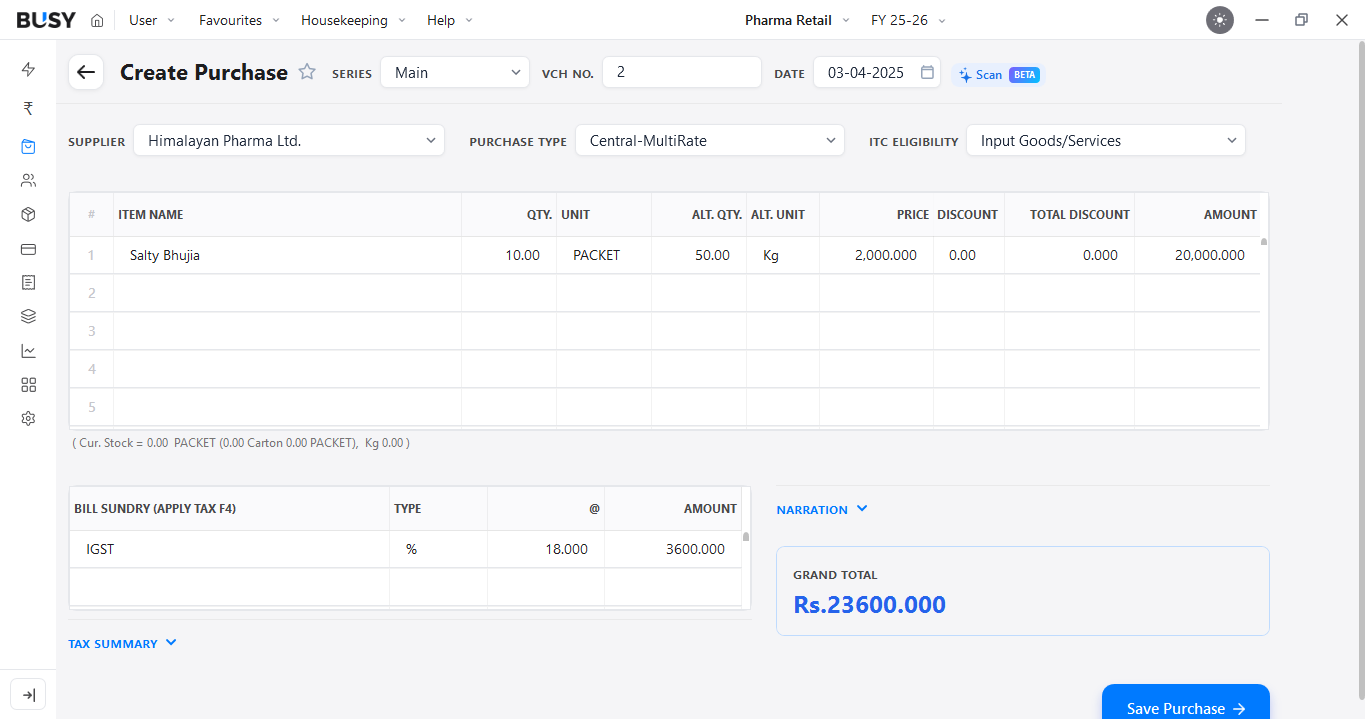Click the Grand Total Rs.23600.000 value
The height and width of the screenshot is (719, 1365).
[x=869, y=605]
